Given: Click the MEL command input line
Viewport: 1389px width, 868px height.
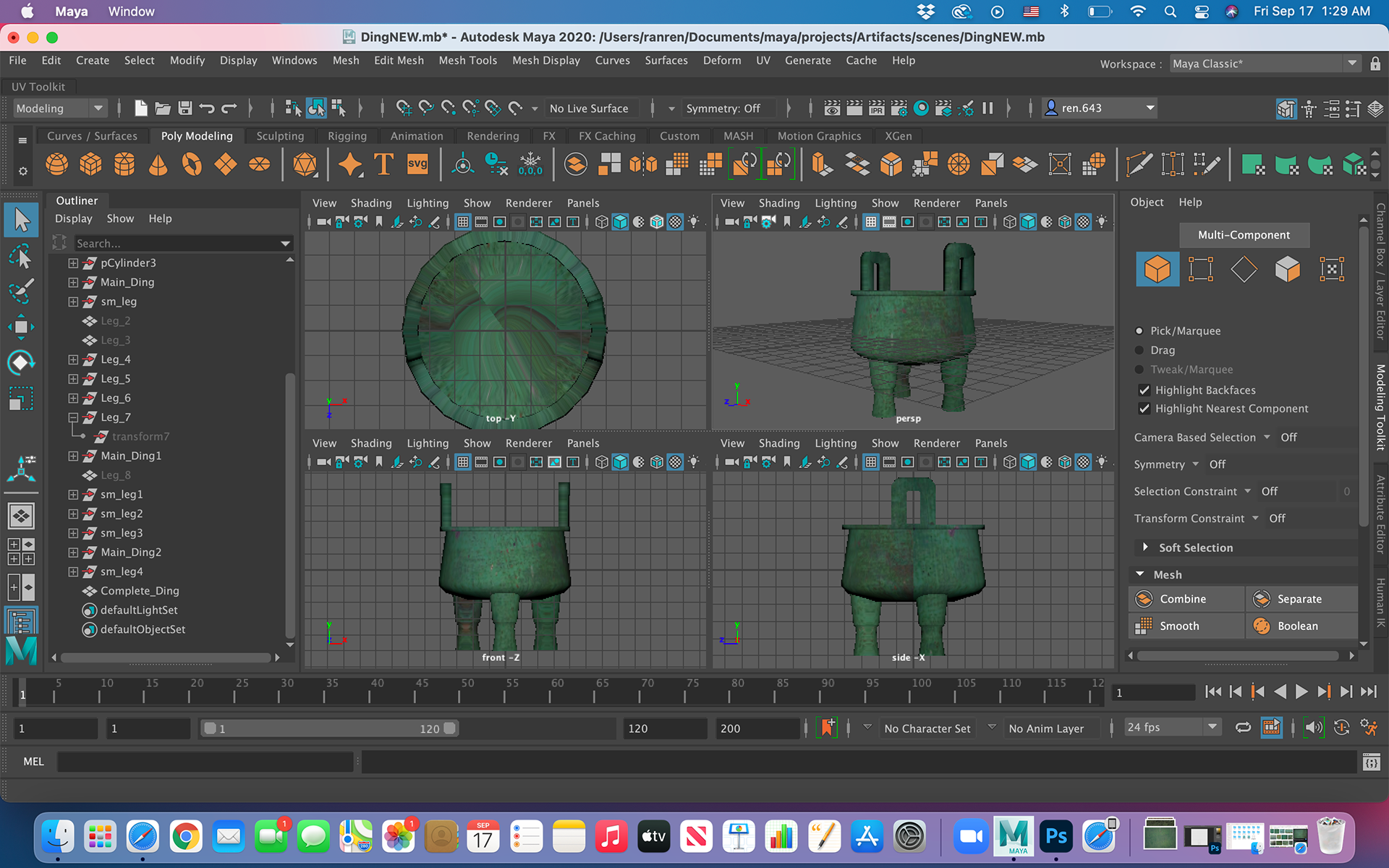Looking at the screenshot, I should coord(205,762).
